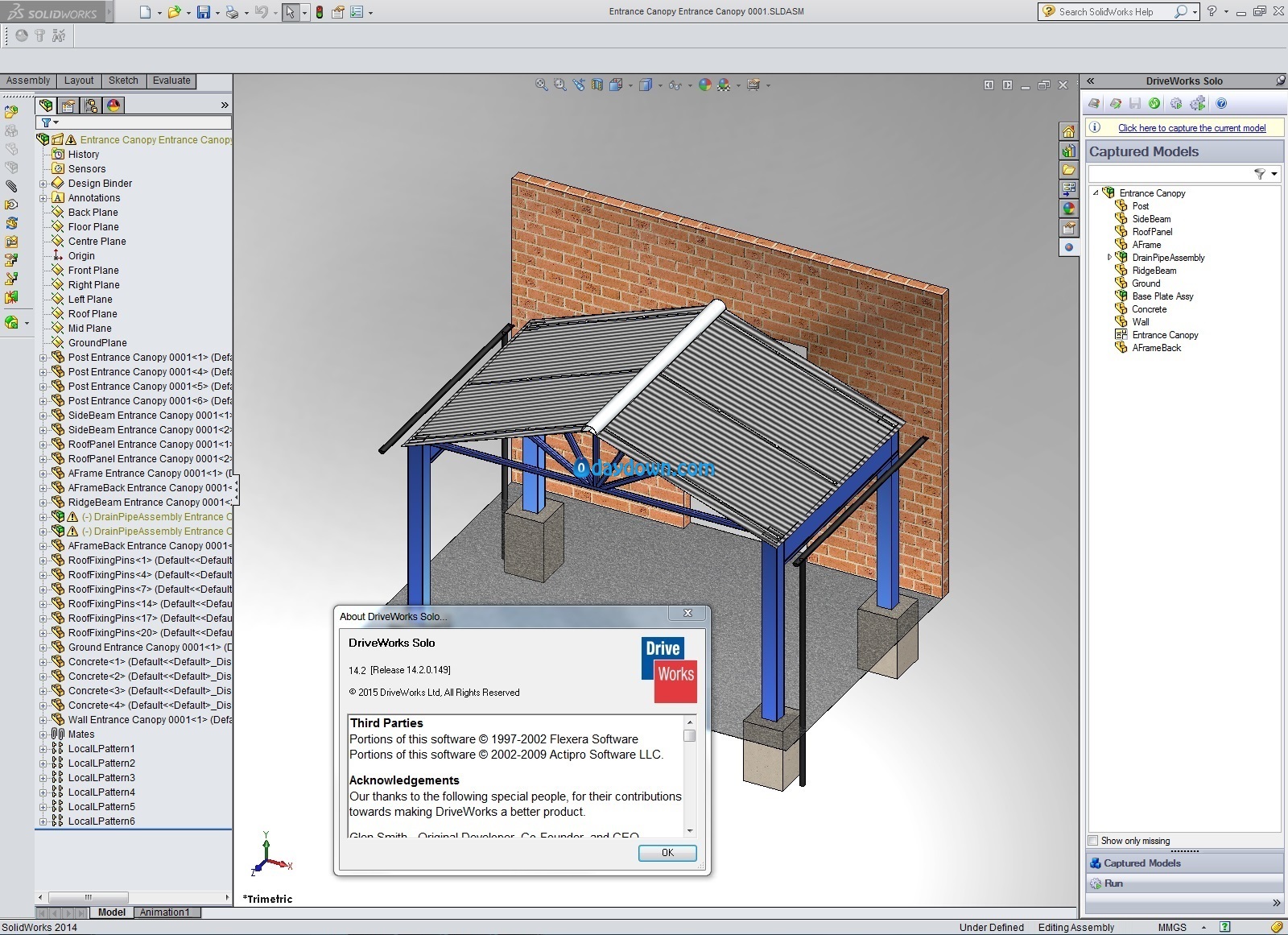Switch to the Sketch tab

(x=123, y=81)
